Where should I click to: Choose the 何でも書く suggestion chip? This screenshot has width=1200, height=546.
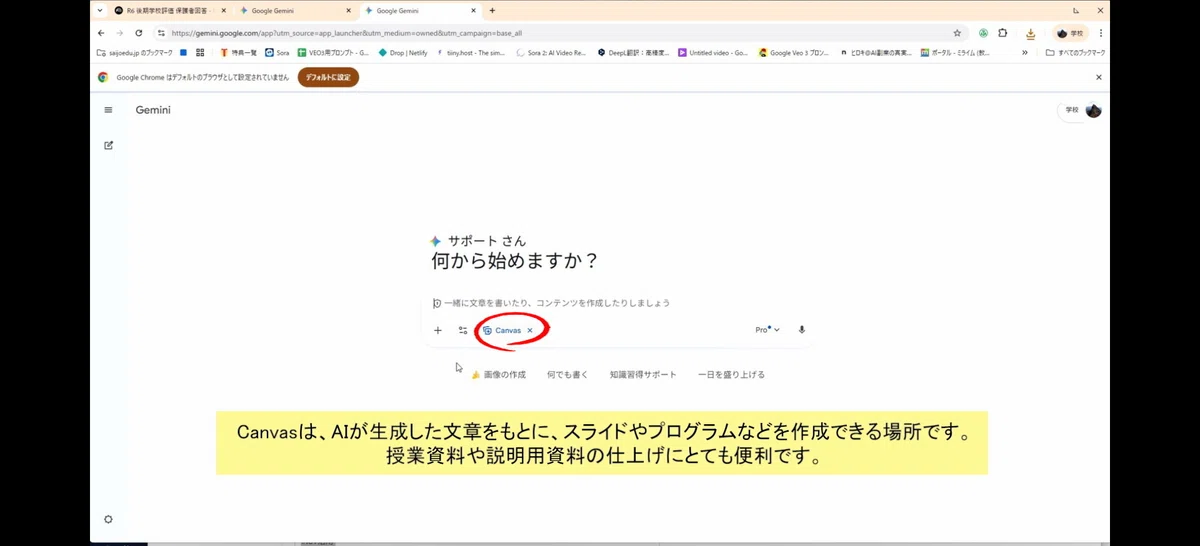567,375
